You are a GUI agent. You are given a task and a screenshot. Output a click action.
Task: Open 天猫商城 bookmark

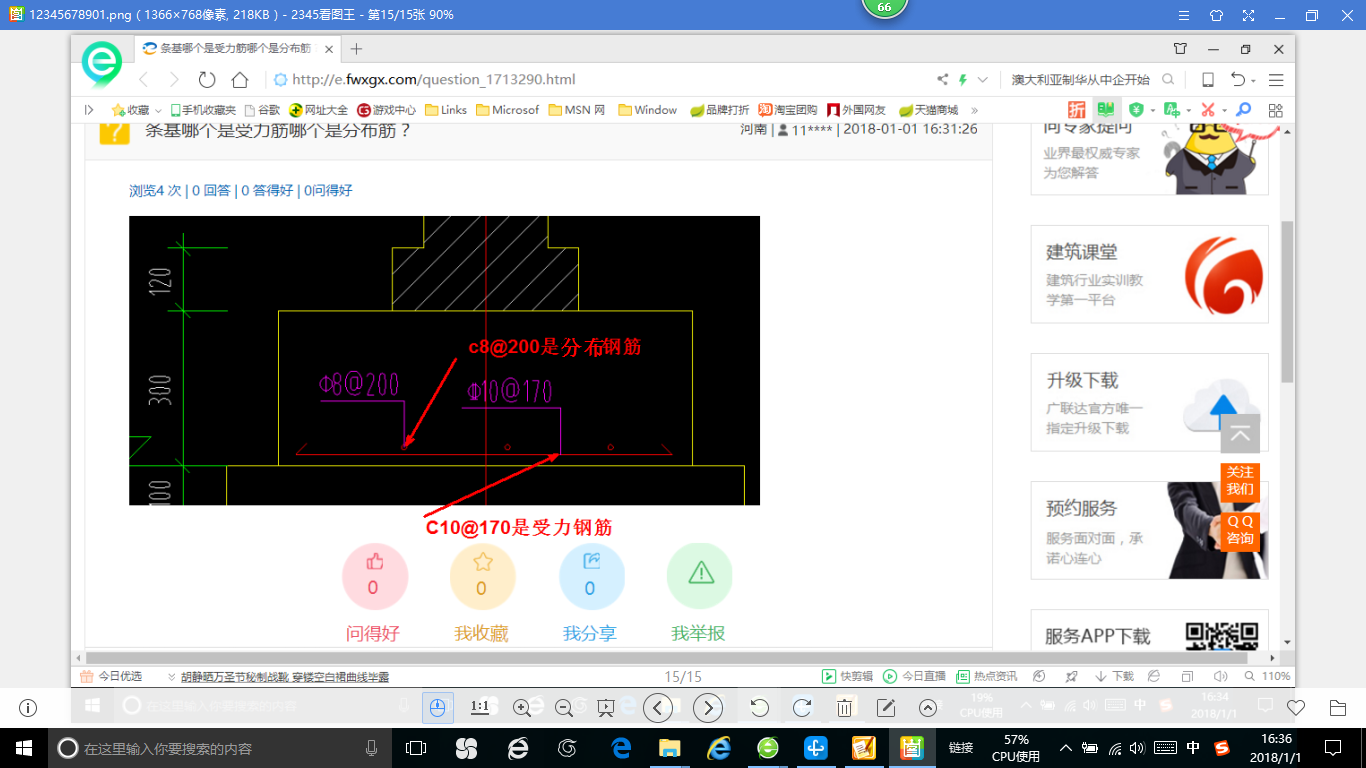(x=928, y=110)
